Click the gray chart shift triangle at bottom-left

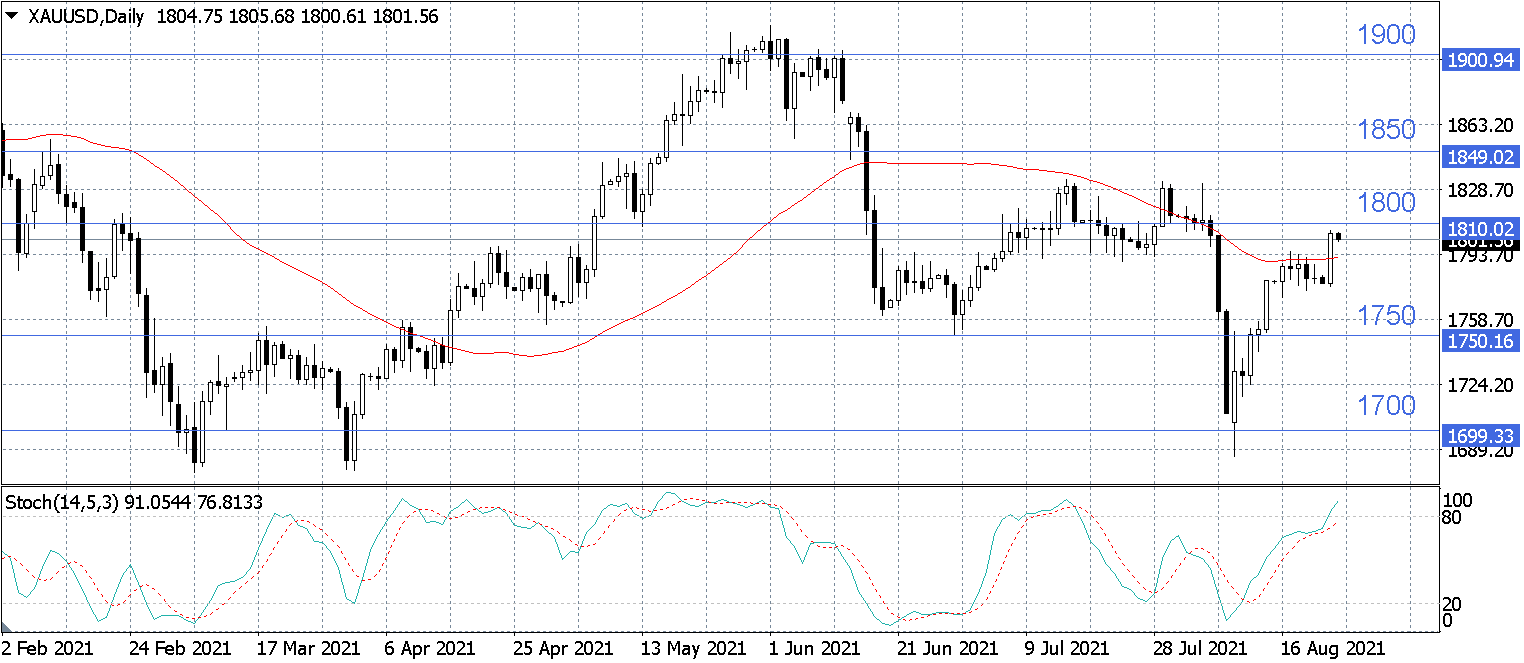click(x=6, y=625)
